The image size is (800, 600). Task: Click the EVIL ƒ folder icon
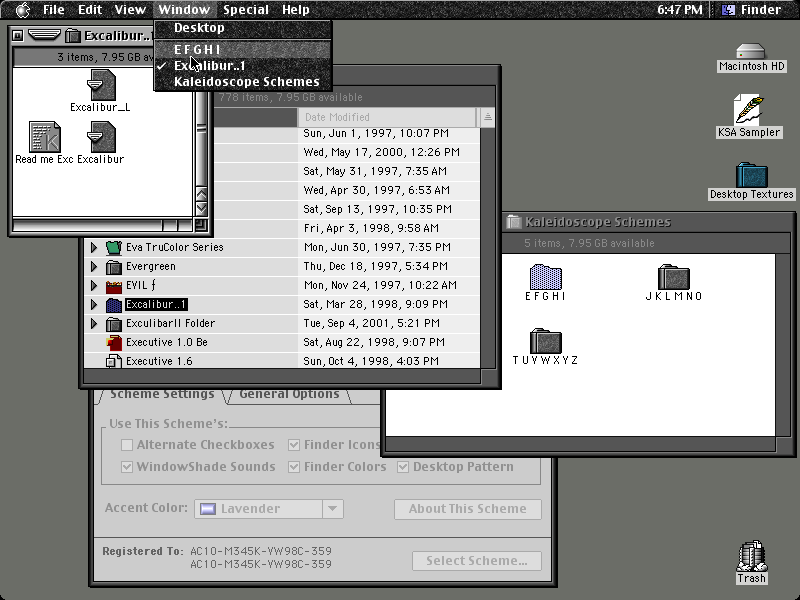(113, 286)
